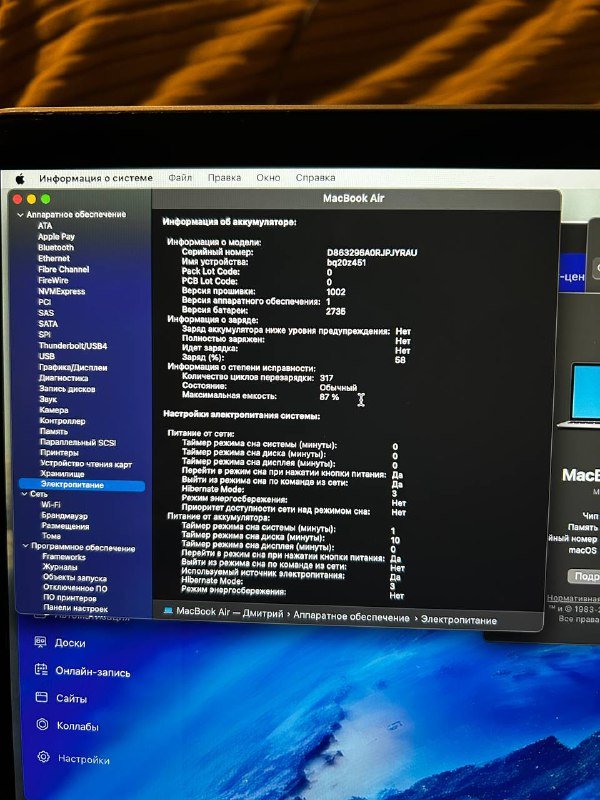Click the device name bq20z451
600x800 pixels.
[346, 263]
